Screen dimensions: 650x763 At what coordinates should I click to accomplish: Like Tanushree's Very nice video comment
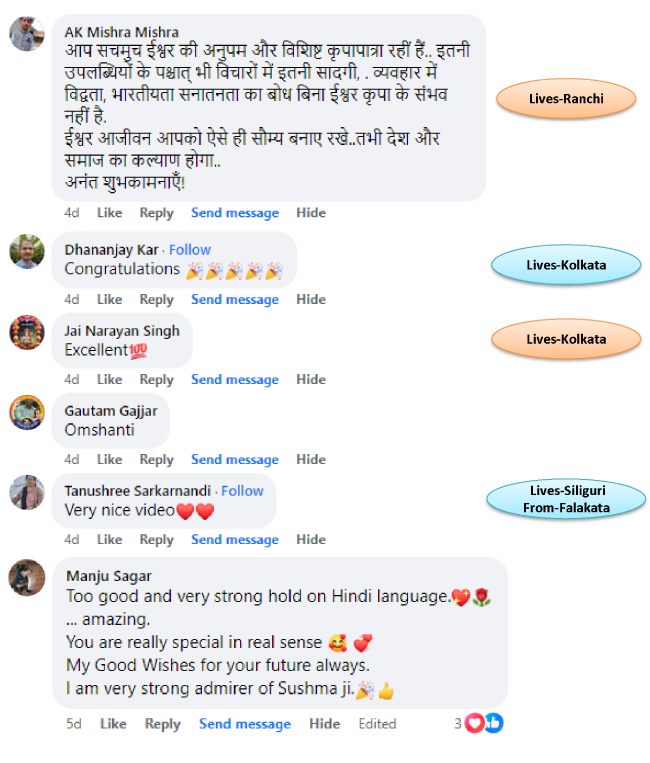(x=109, y=540)
